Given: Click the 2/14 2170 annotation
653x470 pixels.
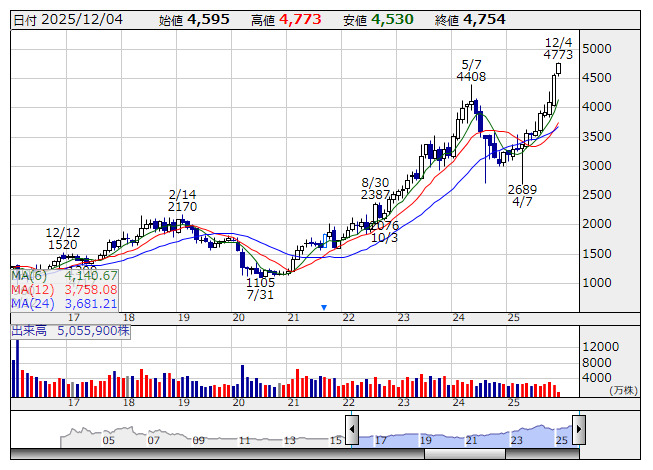Looking at the screenshot, I should point(182,201).
